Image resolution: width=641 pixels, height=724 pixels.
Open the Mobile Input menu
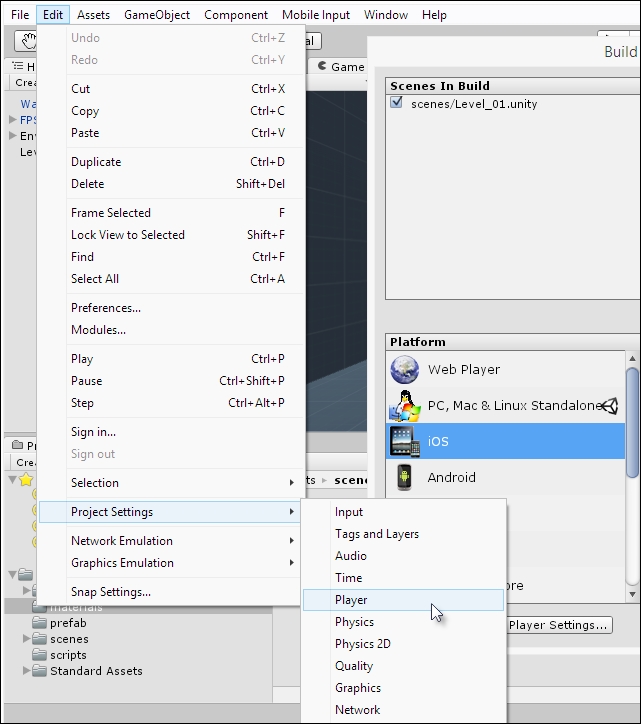pos(316,15)
